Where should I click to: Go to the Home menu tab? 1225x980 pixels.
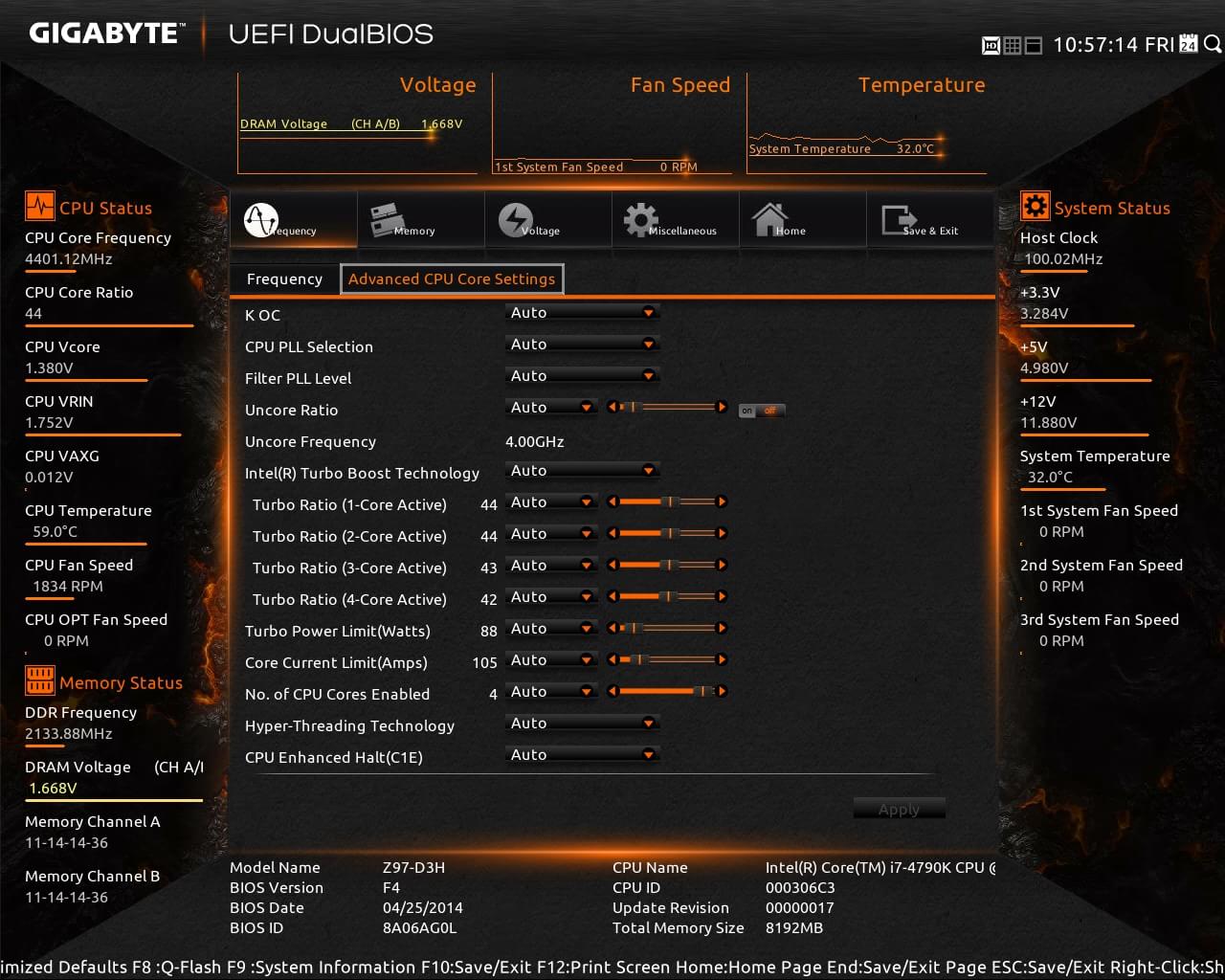(x=802, y=220)
